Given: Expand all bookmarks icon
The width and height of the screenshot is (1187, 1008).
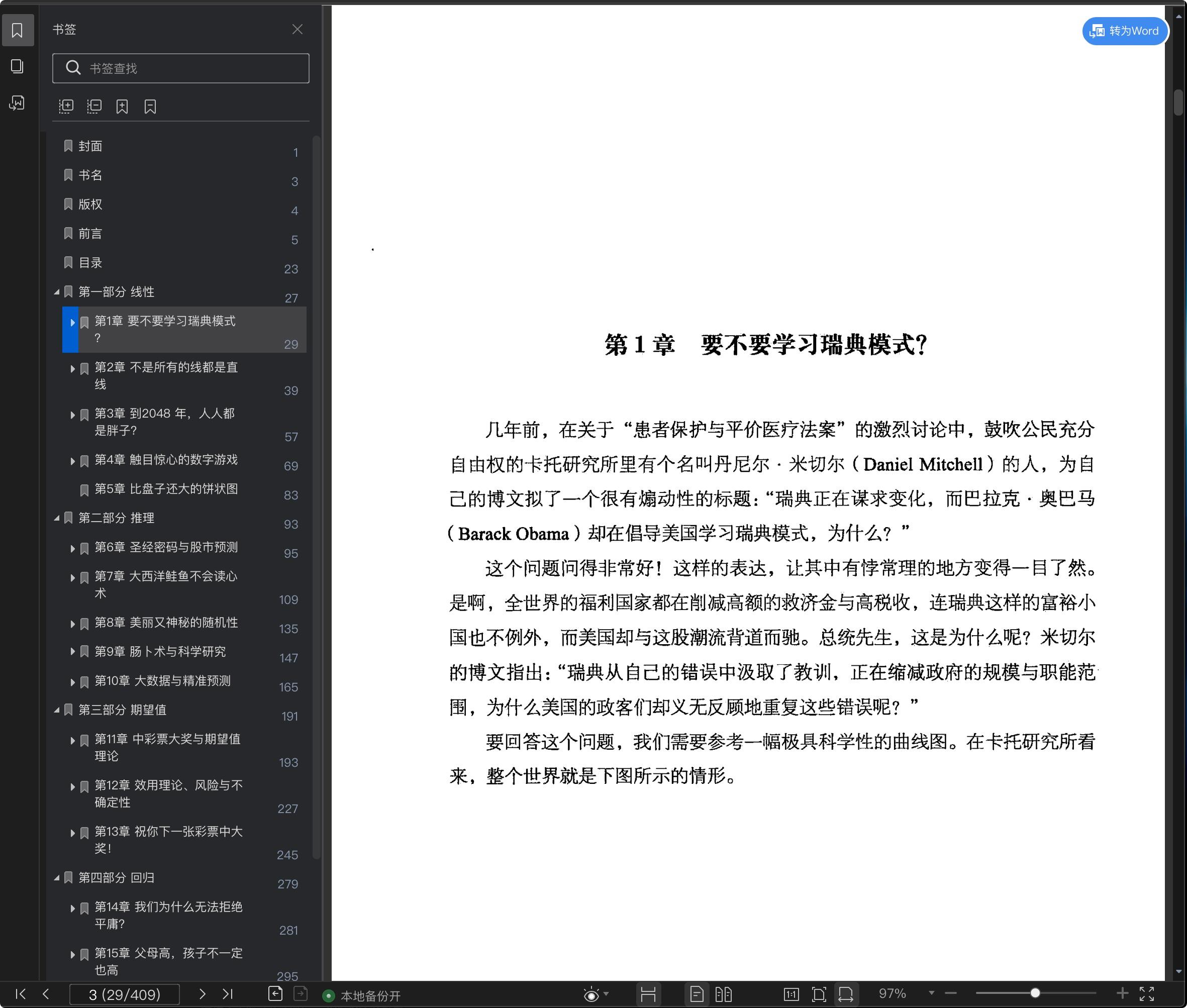Looking at the screenshot, I should pos(66,107).
